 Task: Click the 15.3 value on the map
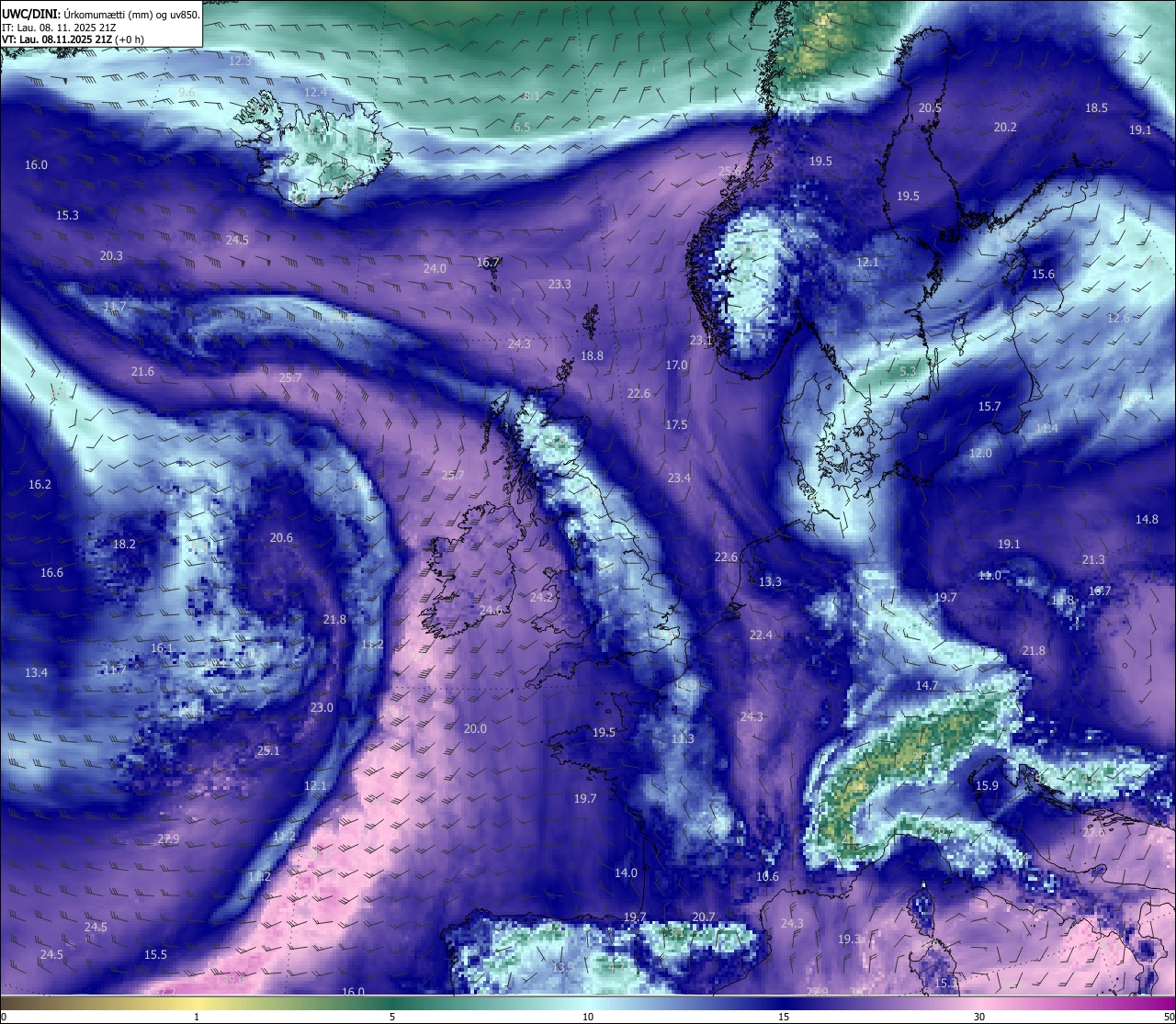tap(67, 216)
